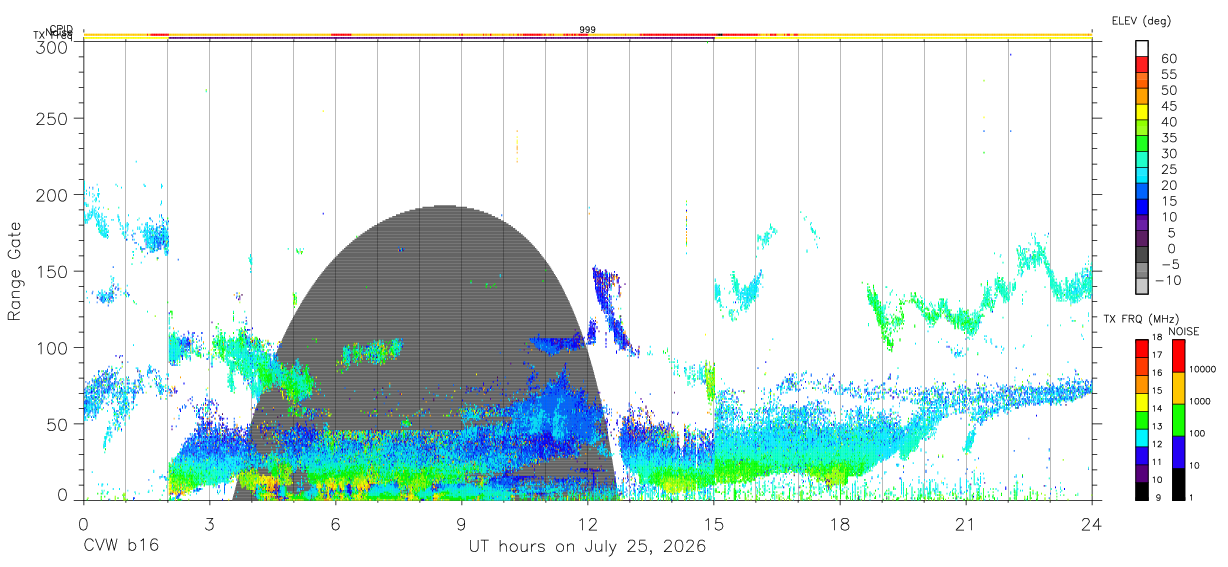This screenshot has height=567, width=1228.
Task: Select the cyan 12–13 MHz TX FRQ swatch
Action: click(1142, 437)
